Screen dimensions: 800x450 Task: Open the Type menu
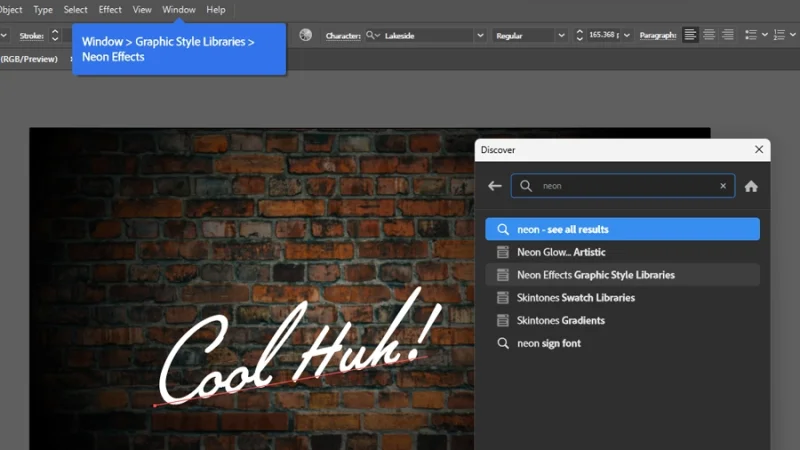(x=43, y=10)
